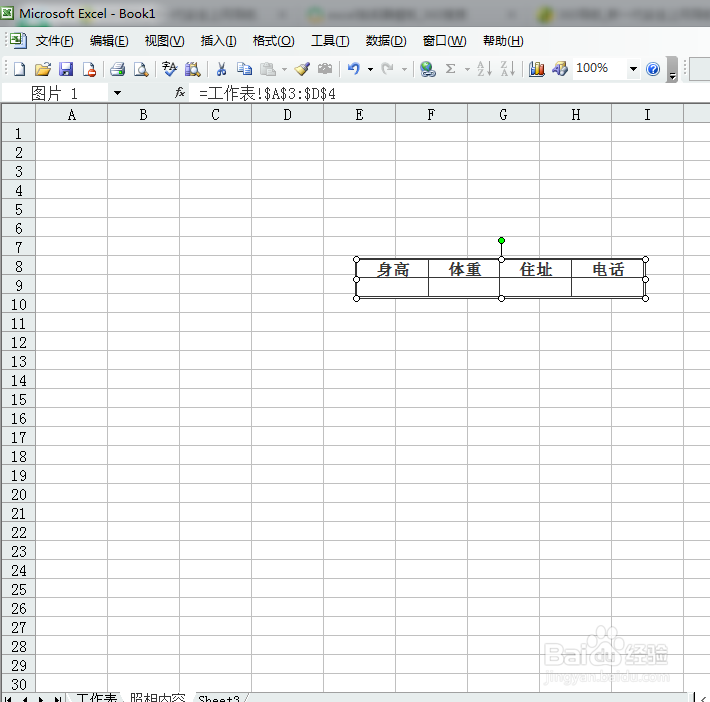The height and width of the screenshot is (702, 710).
Task: Open the 插入(I) menu
Action: click(218, 41)
